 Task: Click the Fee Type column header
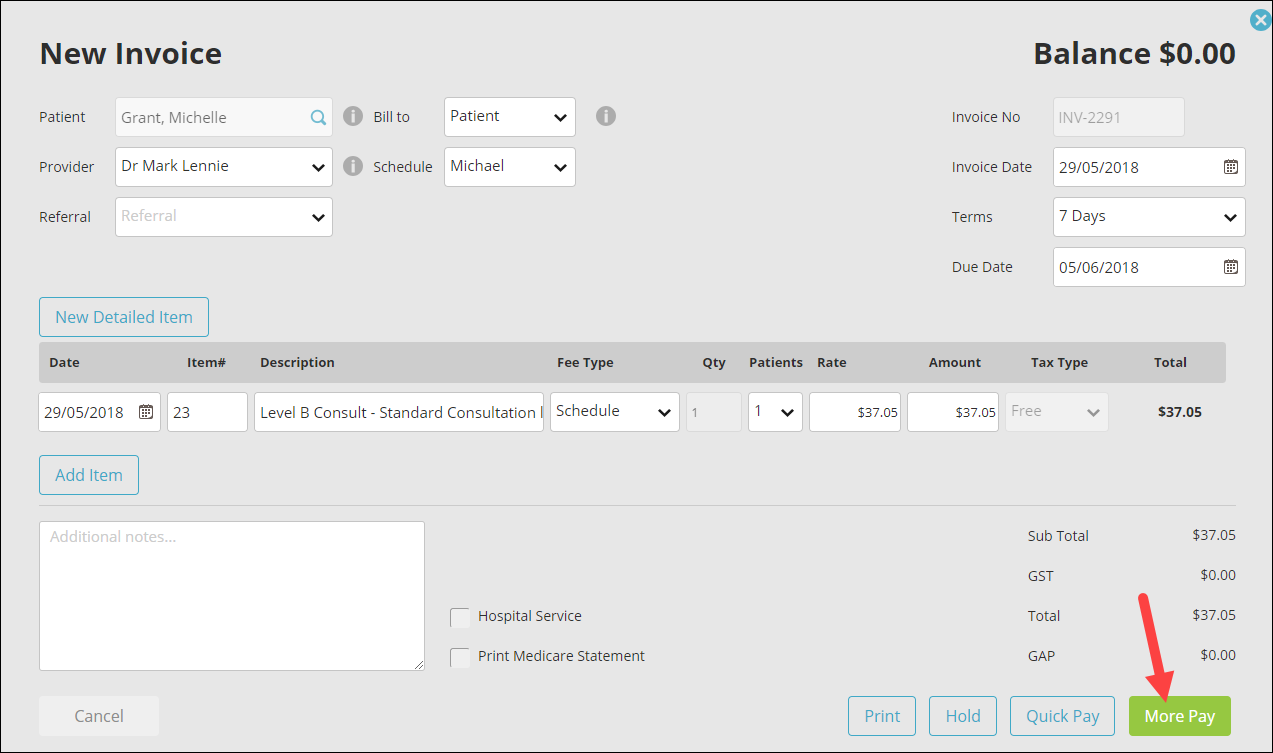click(x=585, y=363)
